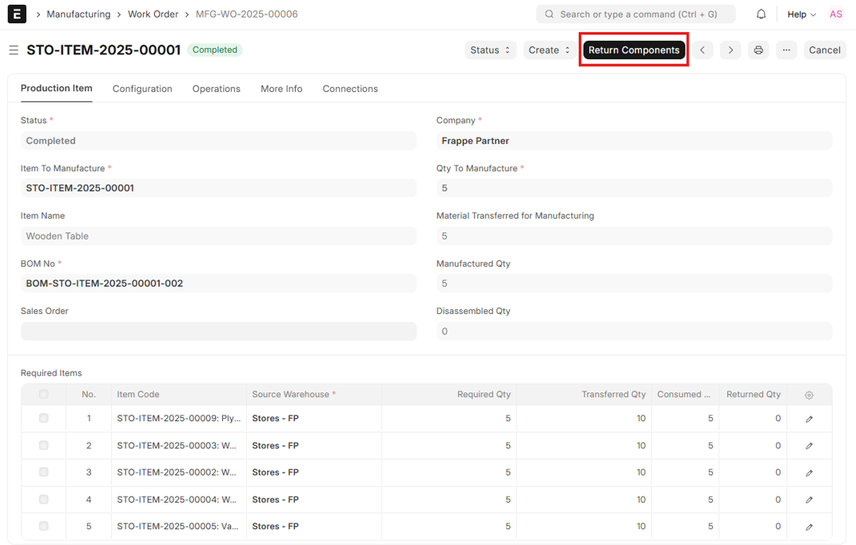
Task: Open the Status dropdown button
Action: click(490, 50)
